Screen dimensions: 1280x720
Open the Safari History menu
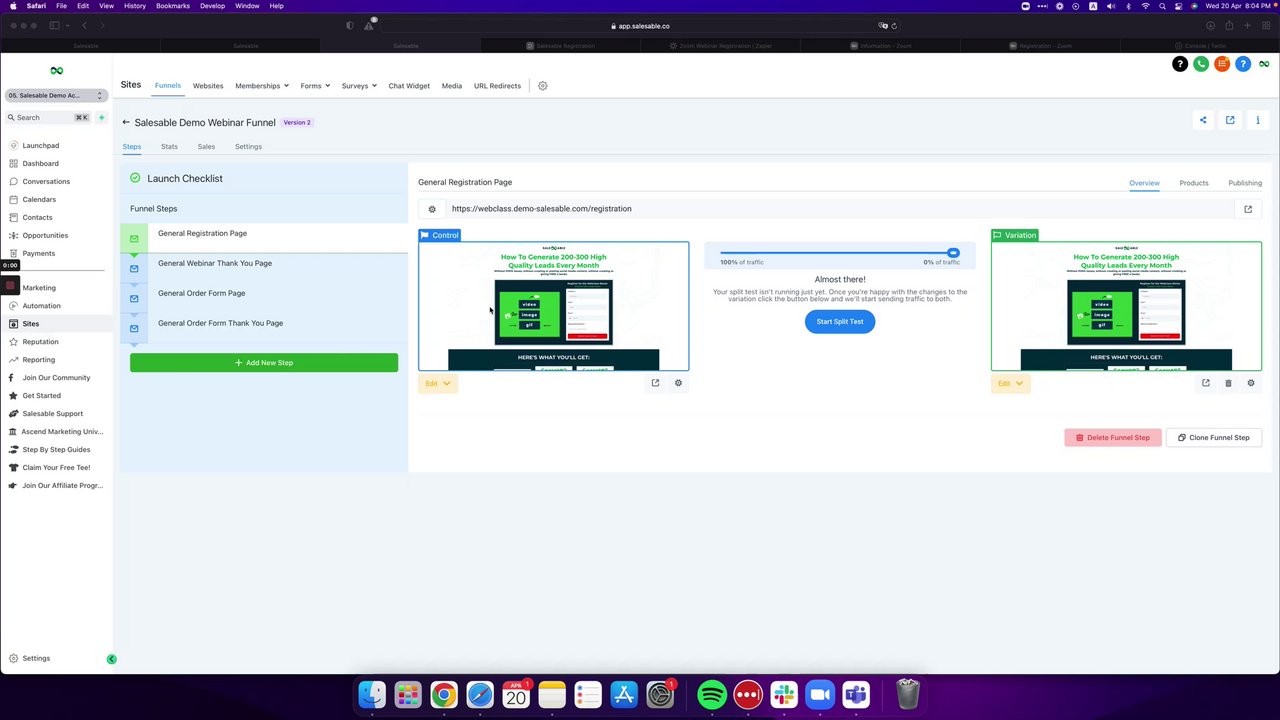135,6
